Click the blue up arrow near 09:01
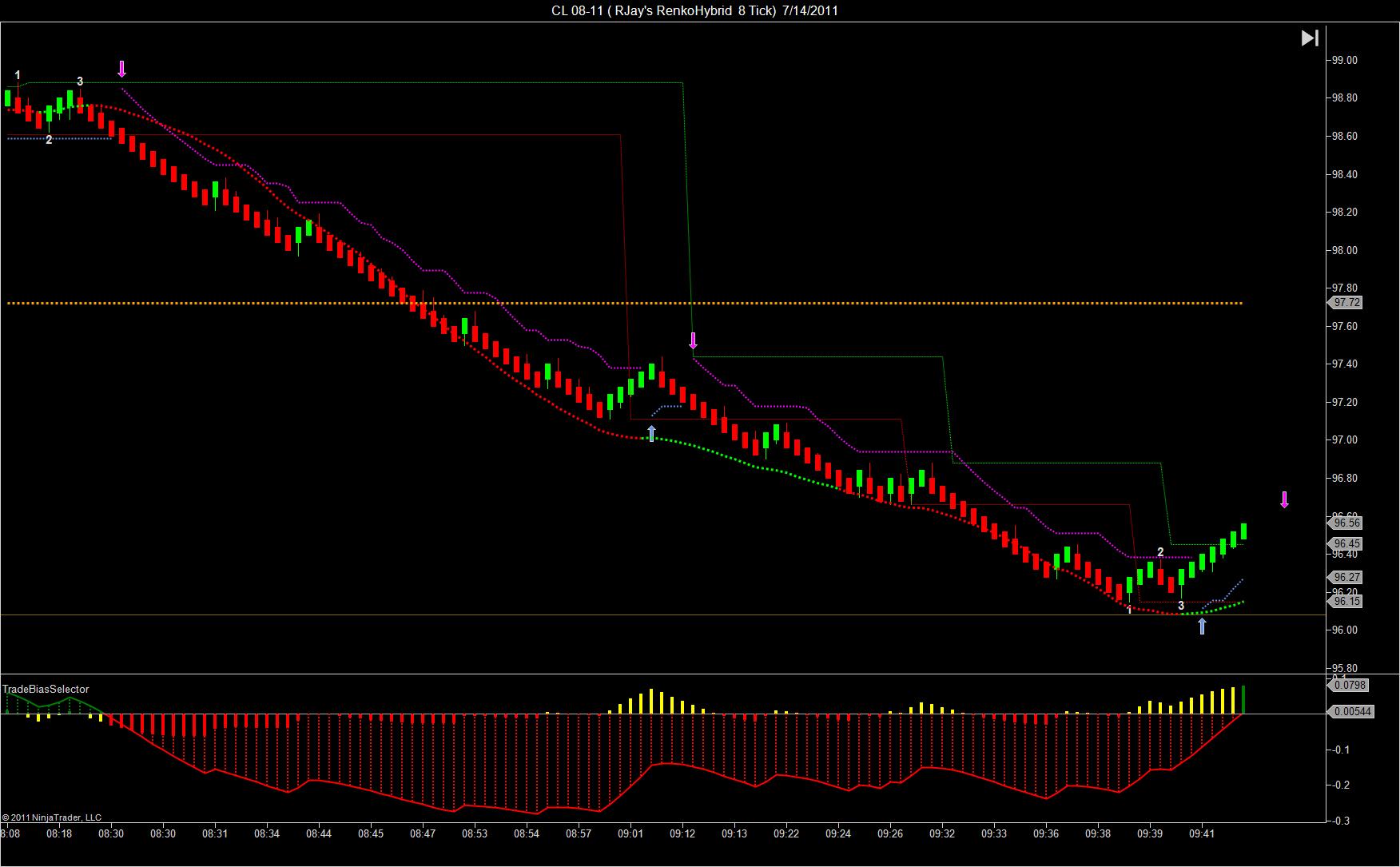Screen dimensions: 1400x867 point(651,433)
